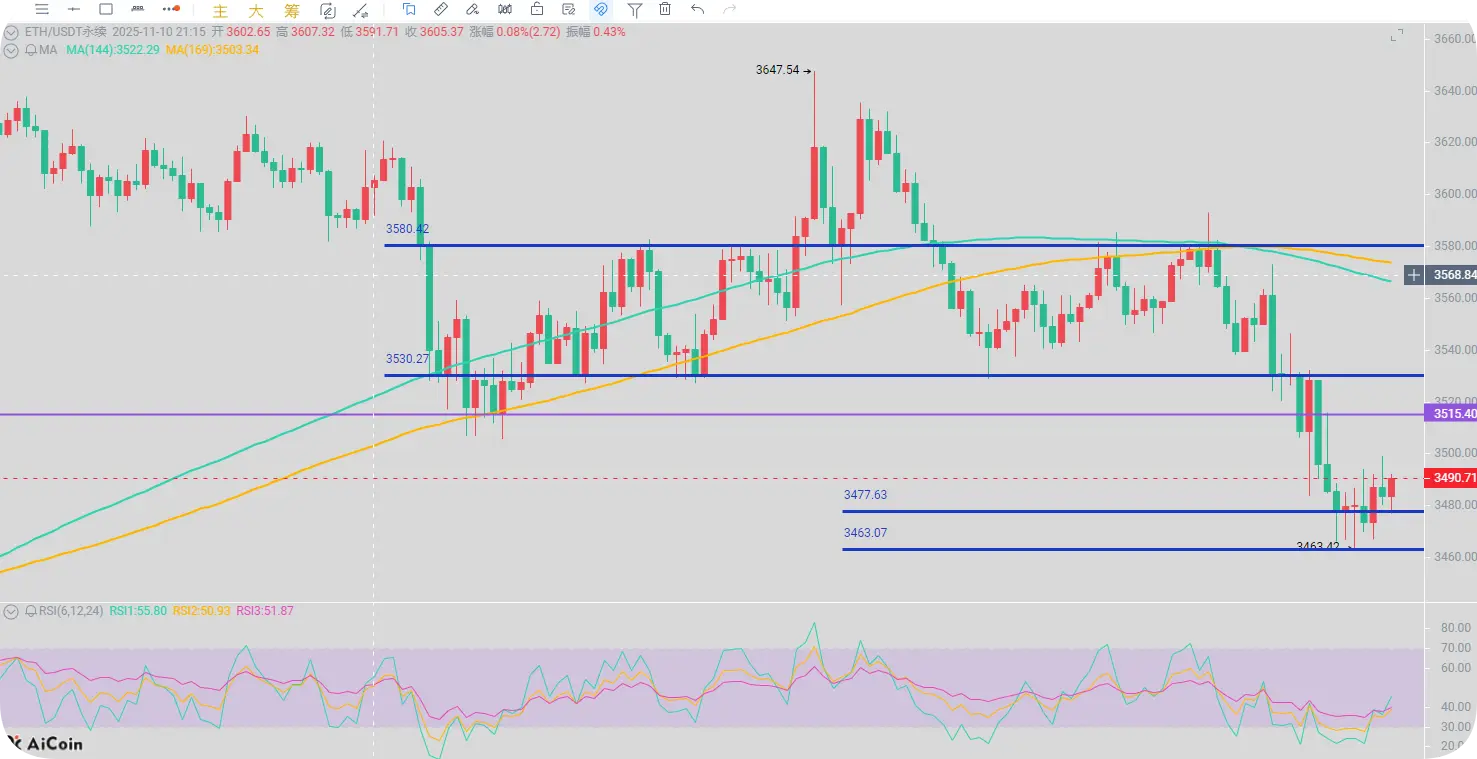Select the ruler measure tool
The image size is (1477, 759).
coord(441,9)
